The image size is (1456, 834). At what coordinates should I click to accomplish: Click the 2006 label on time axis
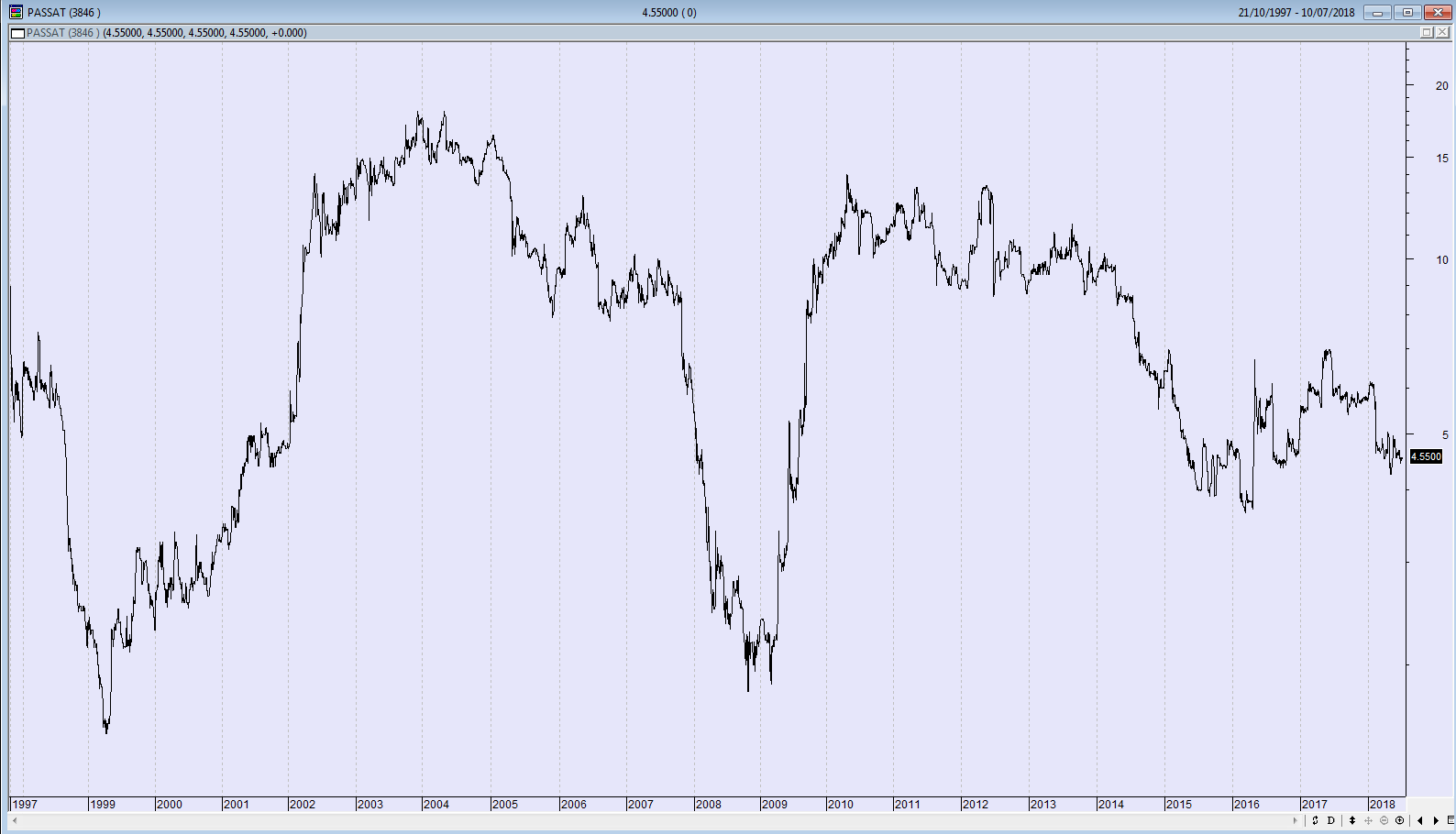pyautogui.click(x=574, y=805)
